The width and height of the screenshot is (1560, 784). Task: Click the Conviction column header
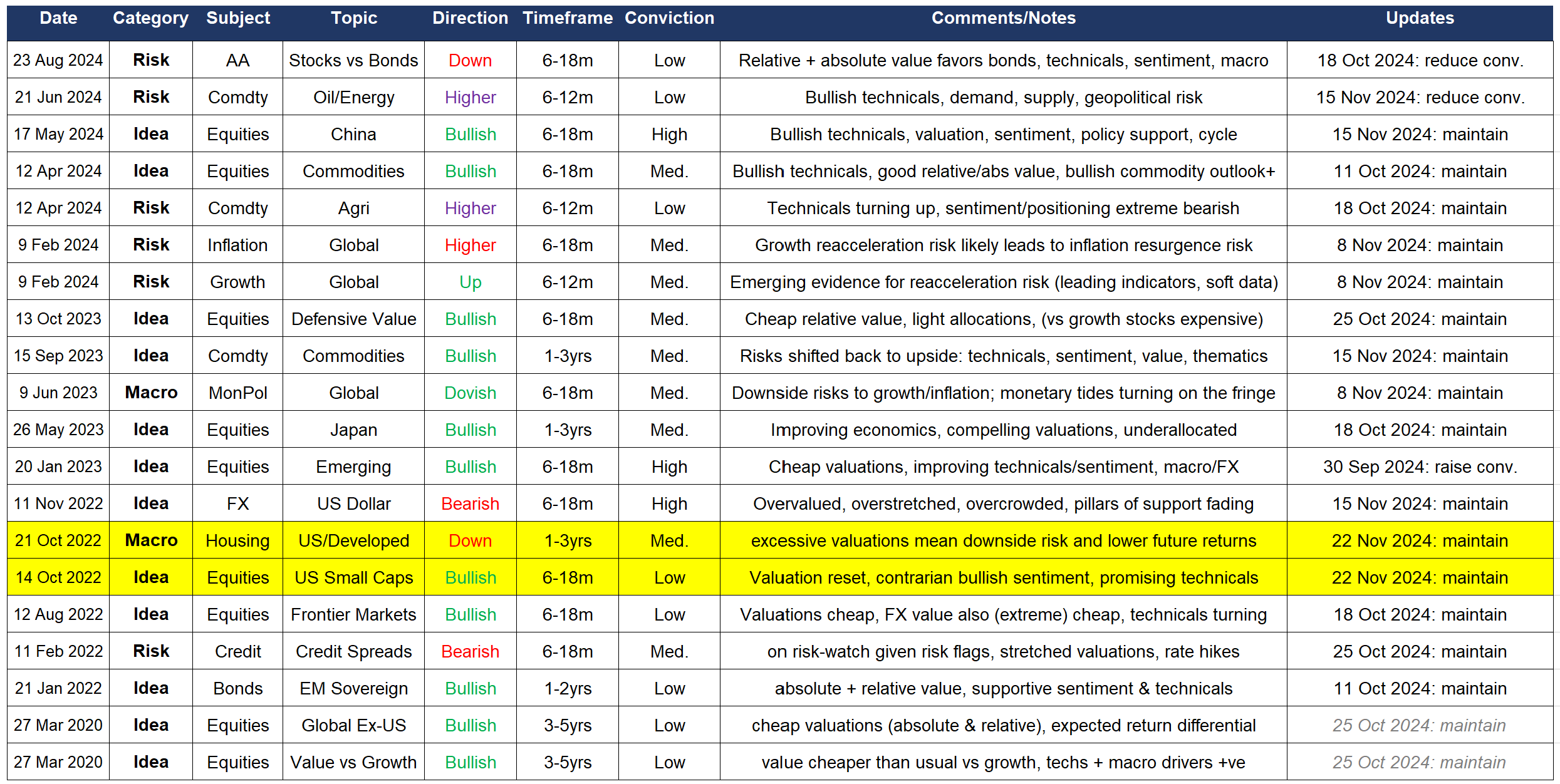(x=669, y=18)
